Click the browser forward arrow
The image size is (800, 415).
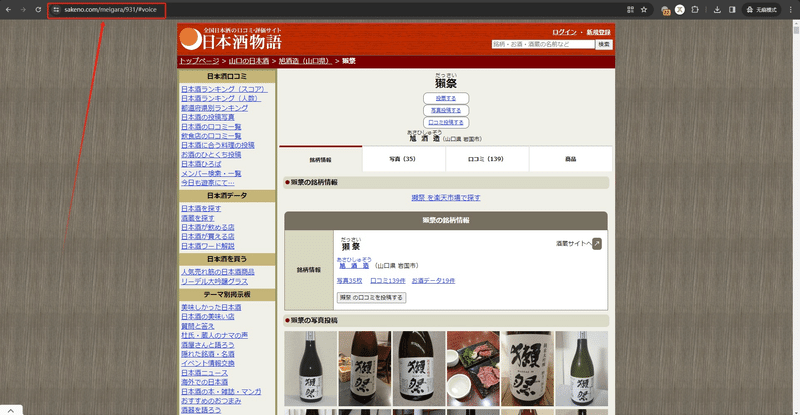coord(23,10)
